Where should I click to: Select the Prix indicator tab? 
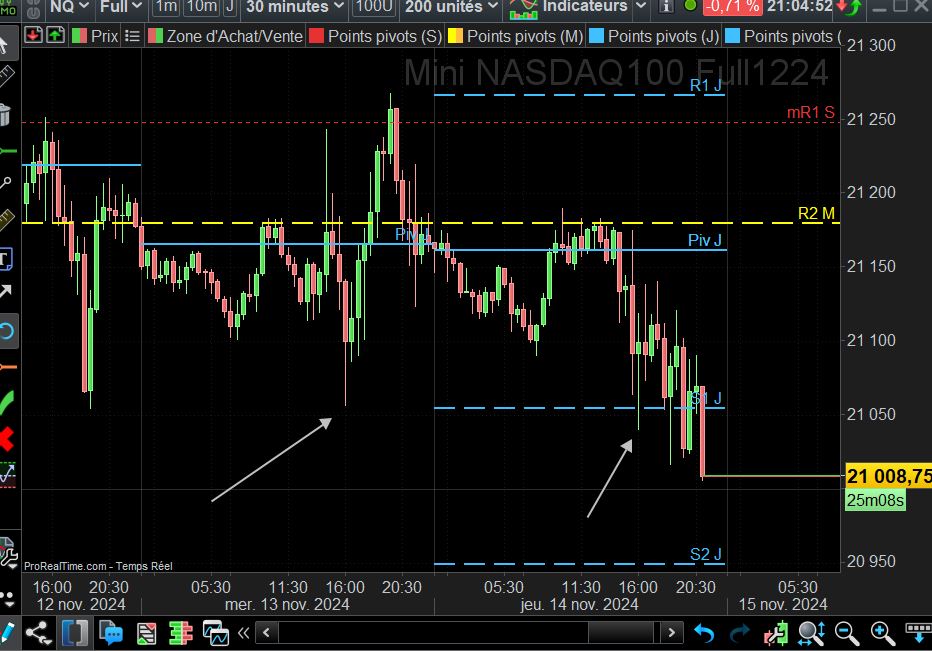pyautogui.click(x=95, y=36)
